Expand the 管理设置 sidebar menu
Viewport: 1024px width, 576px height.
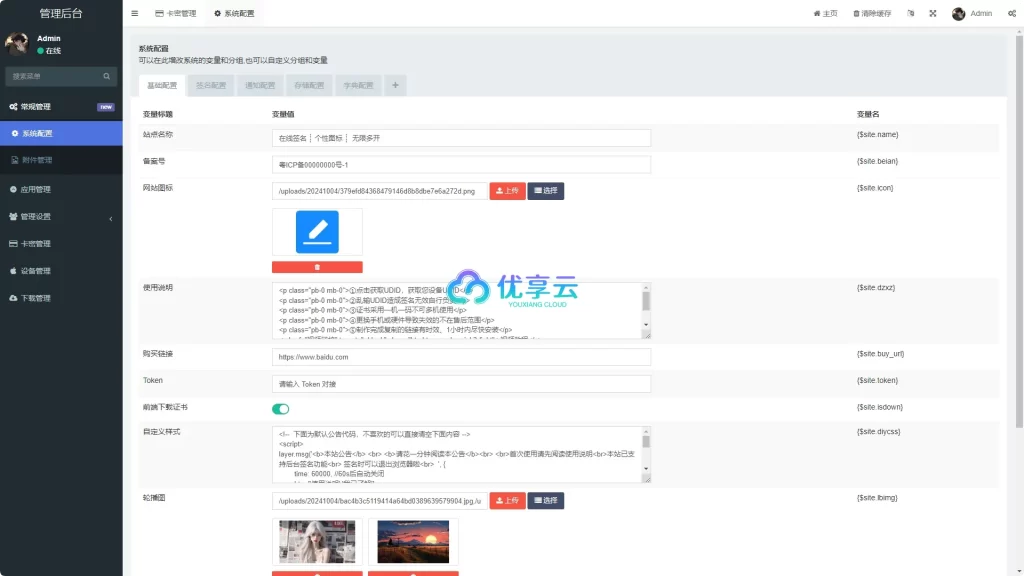[60, 217]
